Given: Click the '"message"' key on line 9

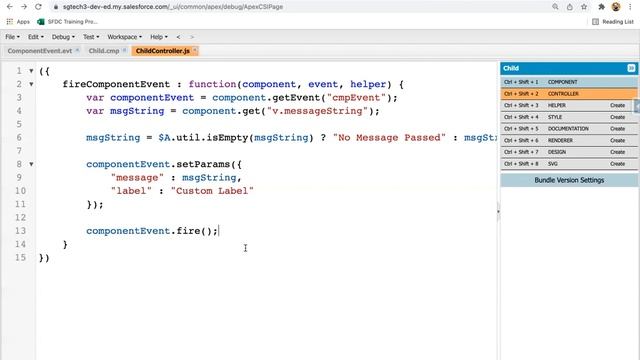Looking at the screenshot, I should [137, 178].
